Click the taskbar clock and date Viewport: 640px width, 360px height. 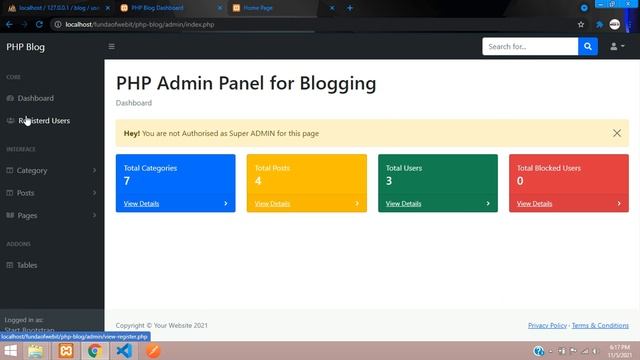pos(620,351)
